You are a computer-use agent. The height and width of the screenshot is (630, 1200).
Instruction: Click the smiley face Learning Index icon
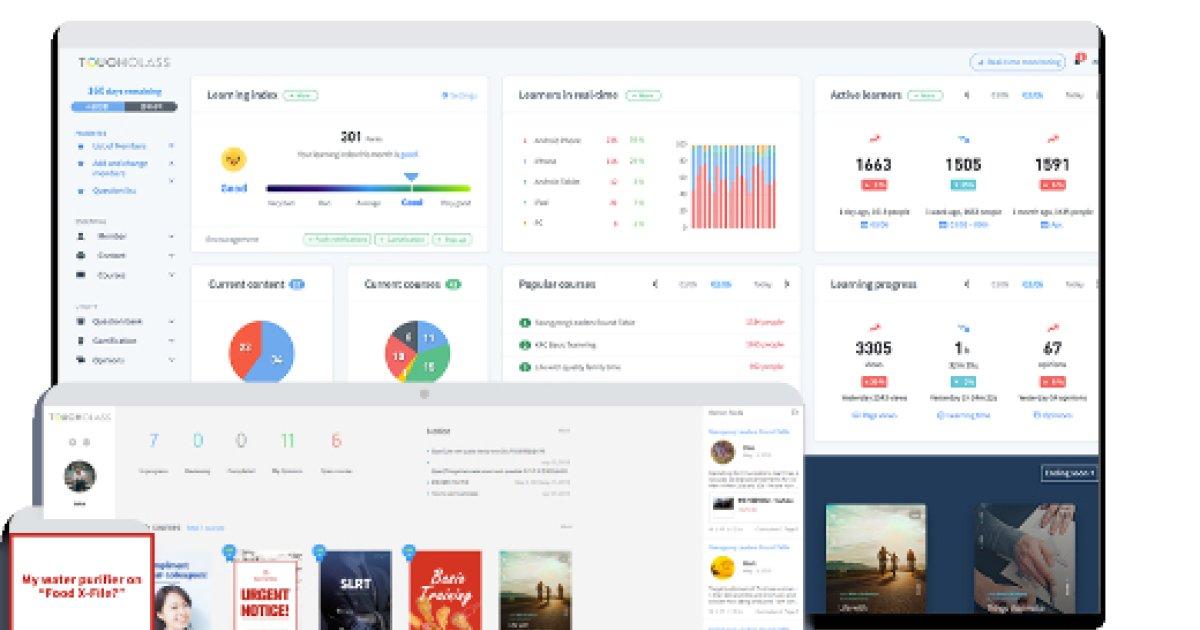click(x=233, y=159)
